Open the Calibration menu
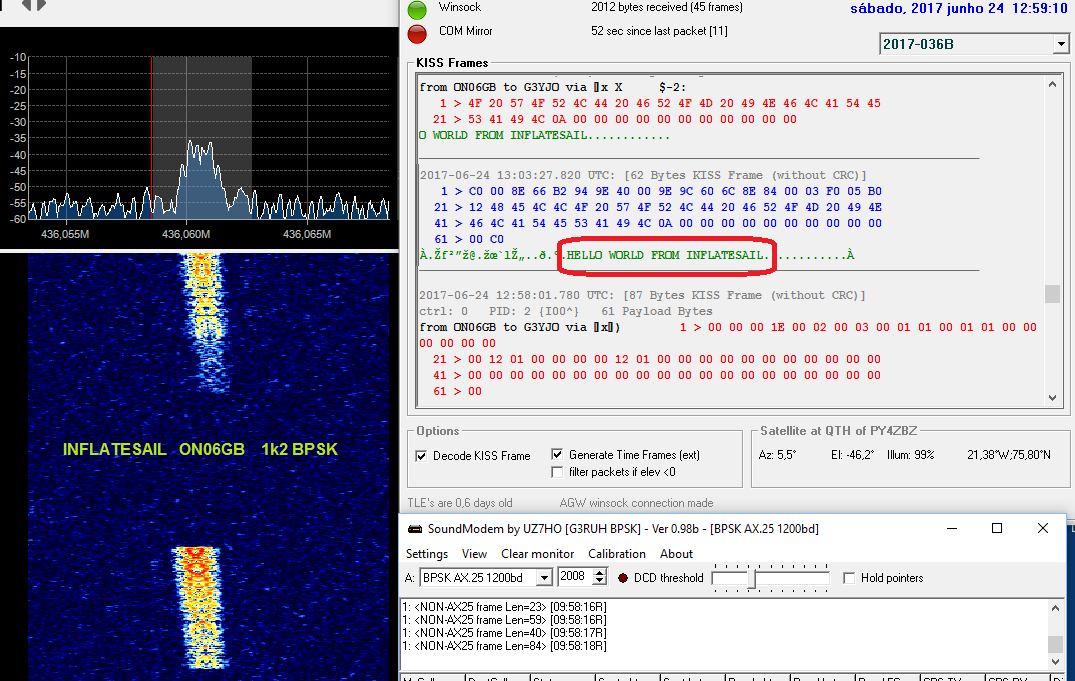This screenshot has height=681, width=1075. [616, 554]
